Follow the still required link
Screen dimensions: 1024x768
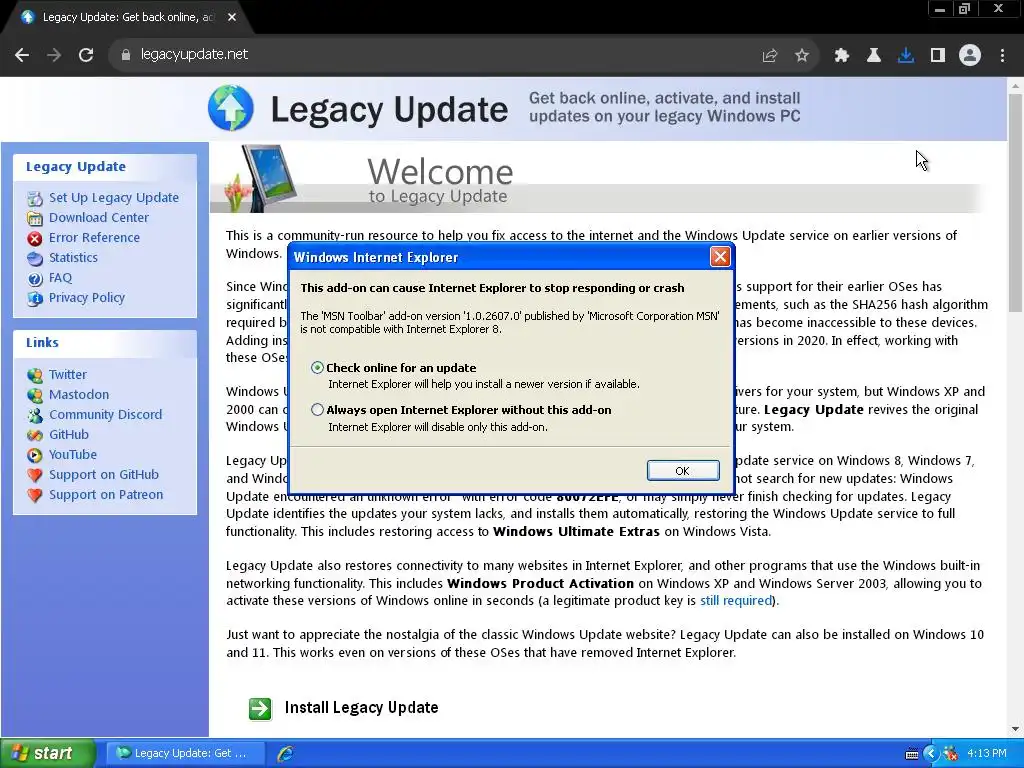point(736,601)
